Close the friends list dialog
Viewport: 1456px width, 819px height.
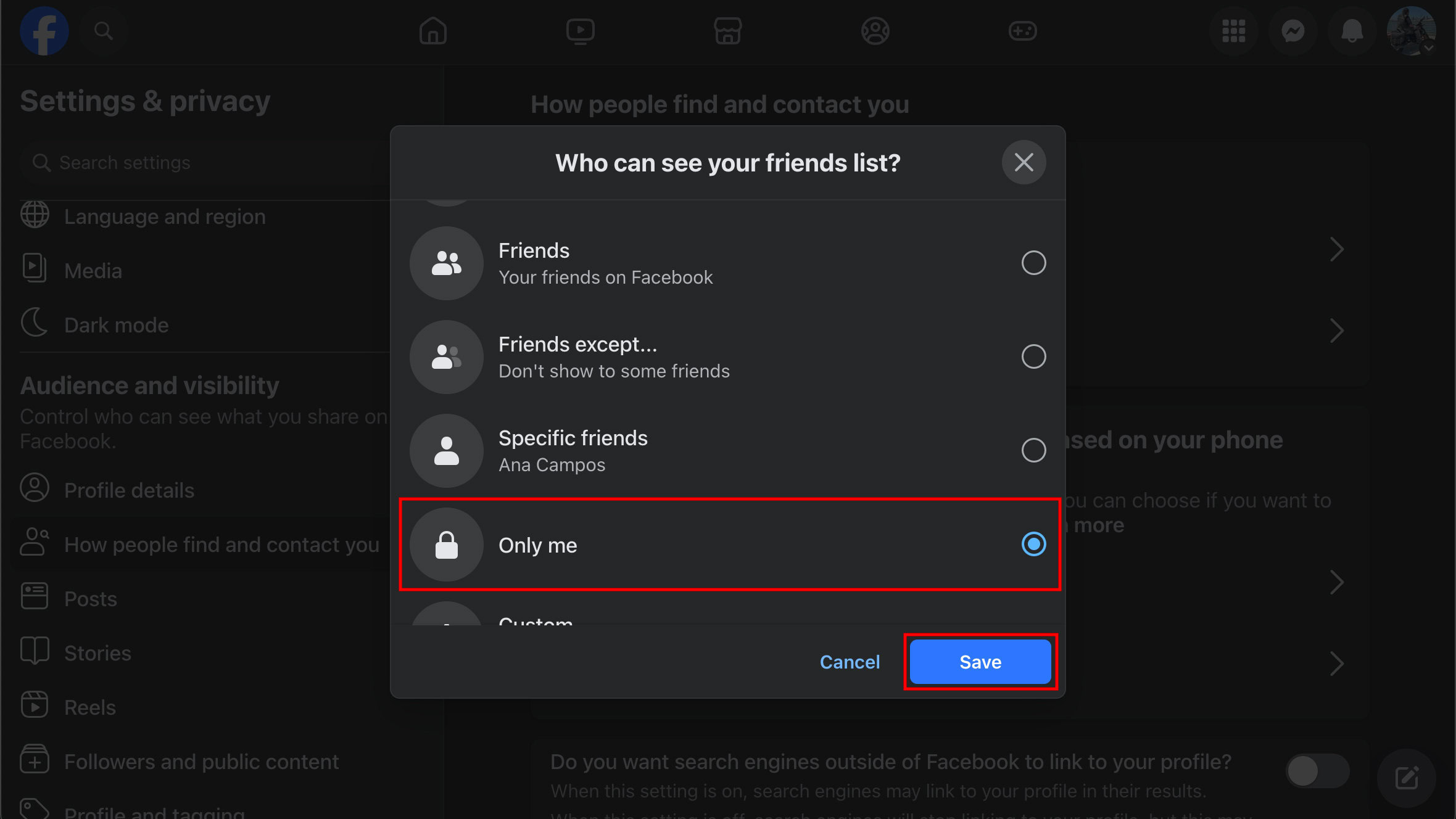[x=1024, y=163]
